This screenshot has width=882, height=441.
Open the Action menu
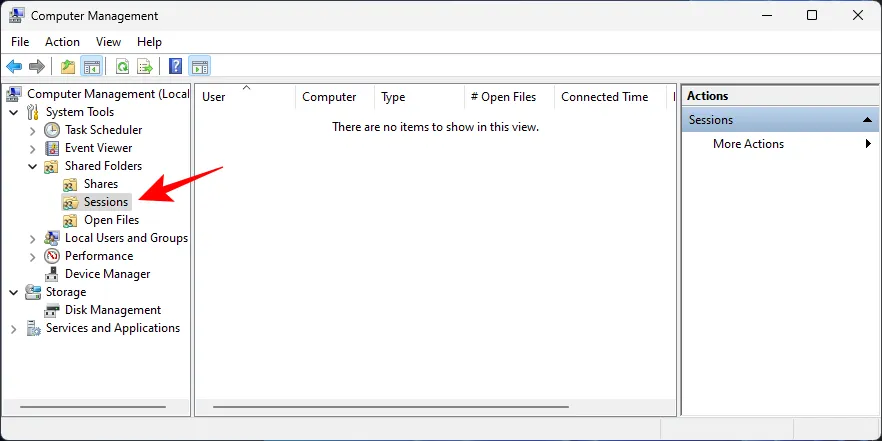pos(62,42)
